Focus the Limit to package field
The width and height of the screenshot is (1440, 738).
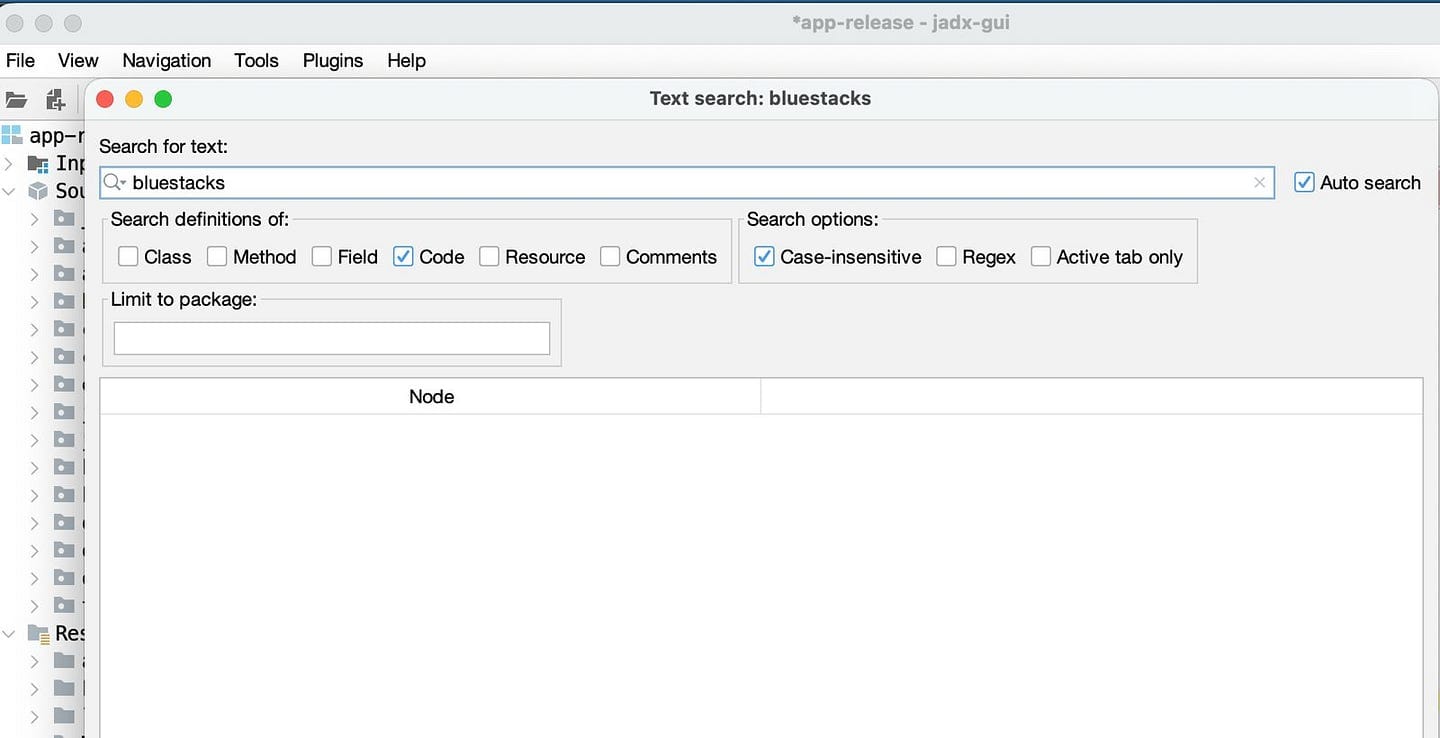(x=332, y=338)
